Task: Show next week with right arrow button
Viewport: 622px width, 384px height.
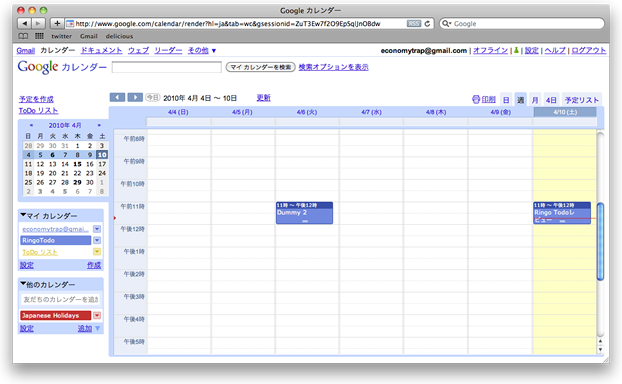Action: [x=135, y=97]
